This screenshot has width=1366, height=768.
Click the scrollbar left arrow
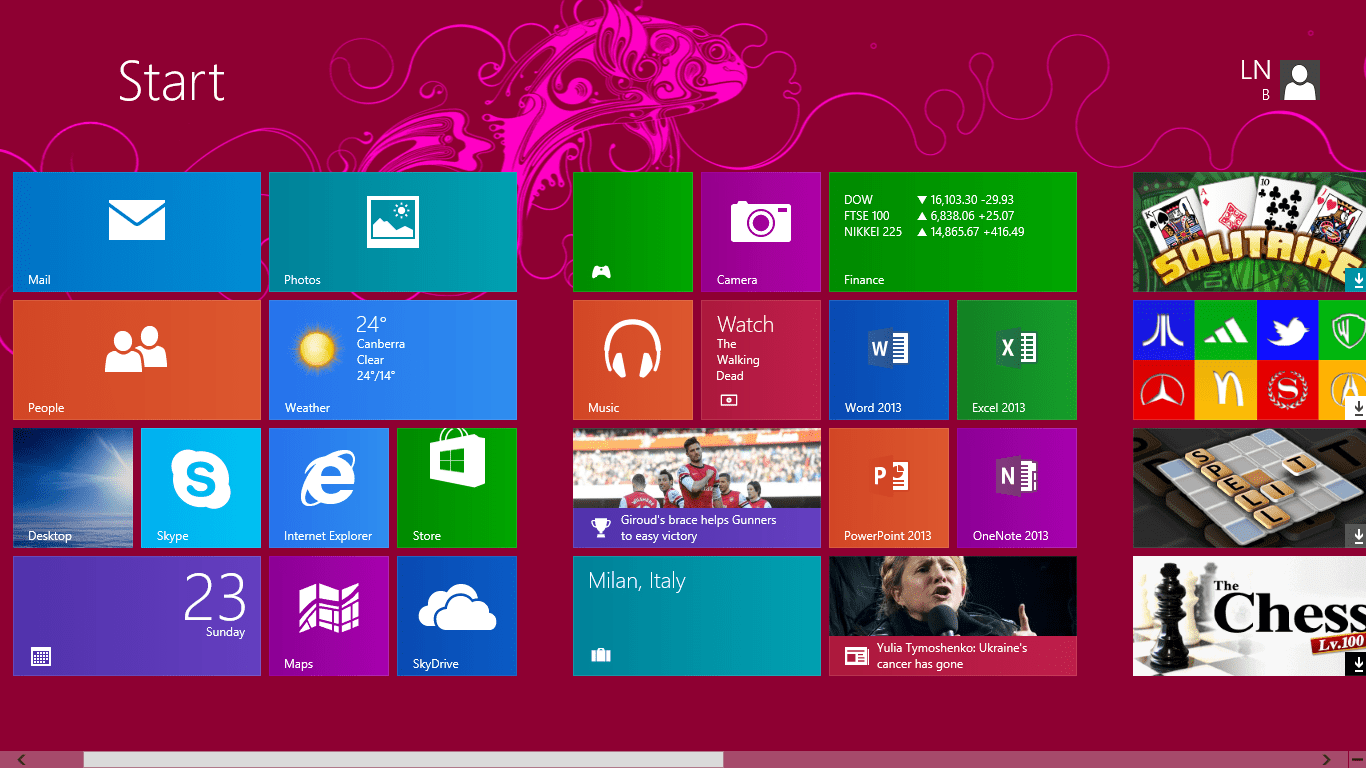click(x=22, y=760)
